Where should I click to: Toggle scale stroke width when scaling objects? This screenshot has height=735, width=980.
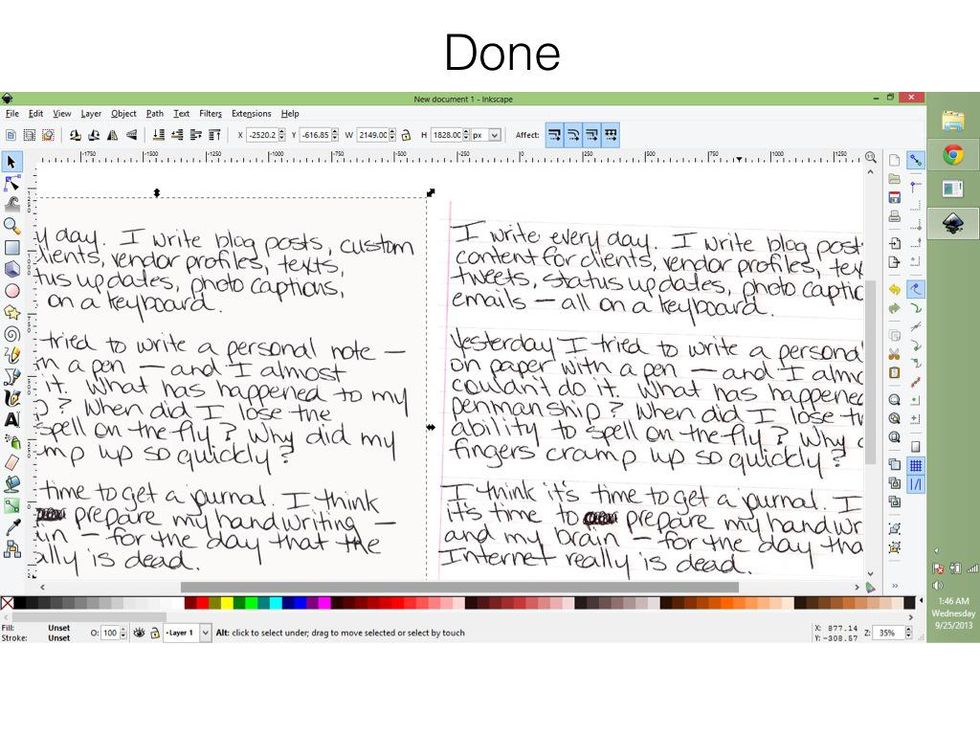click(556, 136)
